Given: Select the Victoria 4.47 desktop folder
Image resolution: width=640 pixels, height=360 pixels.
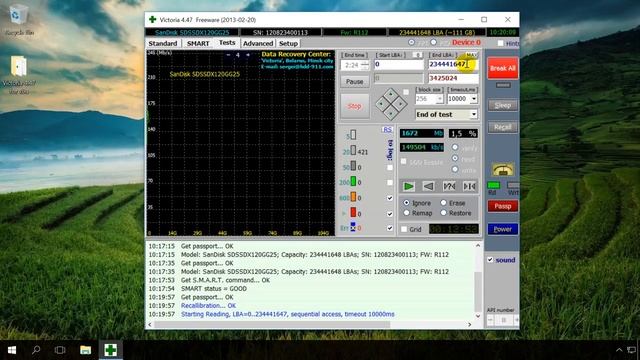Looking at the screenshot, I should tap(19, 75).
